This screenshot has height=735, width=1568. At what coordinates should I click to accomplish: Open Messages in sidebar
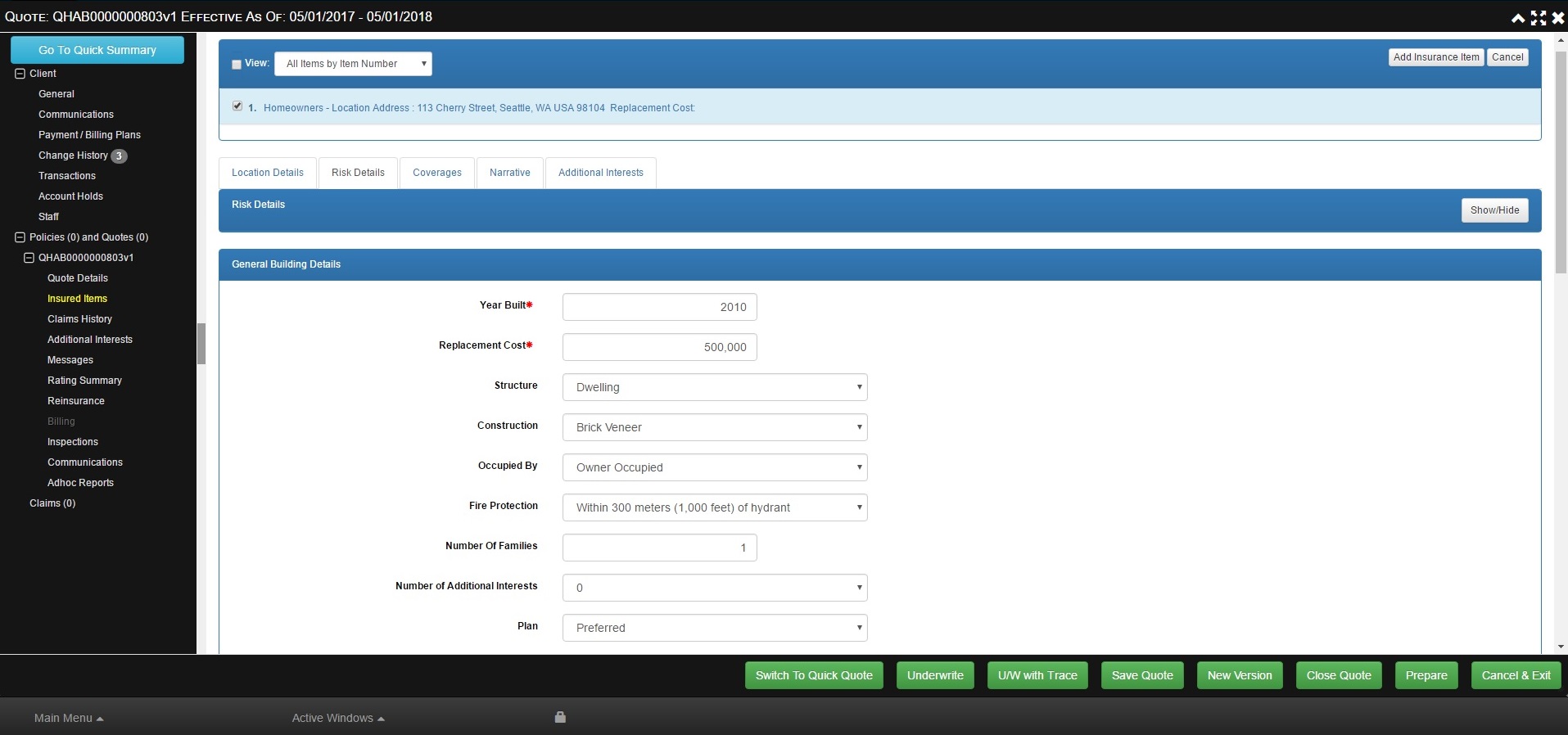(70, 360)
